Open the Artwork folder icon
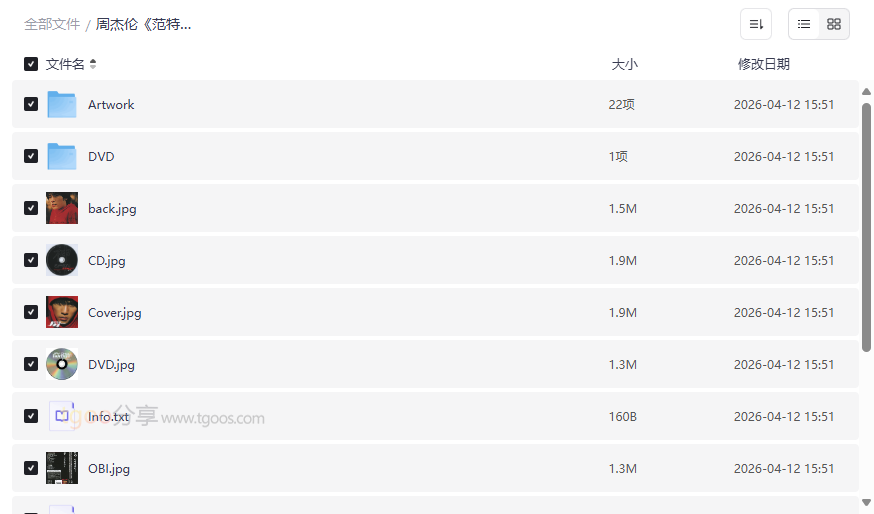This screenshot has height=514, width=874. pyautogui.click(x=62, y=104)
